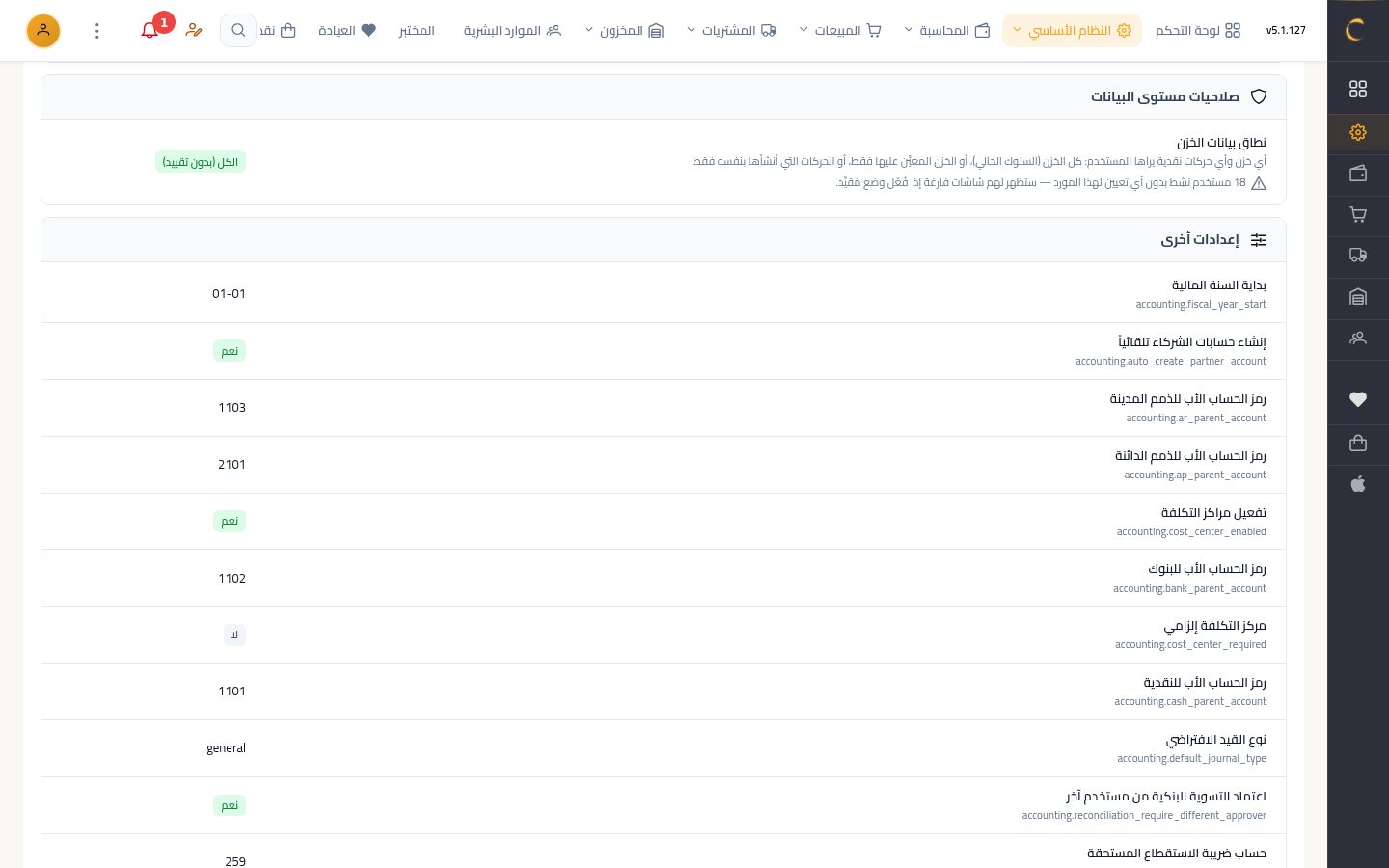This screenshot has width=1389, height=868.
Task: Expand the المبيعات dropdown menu
Action: click(x=840, y=30)
